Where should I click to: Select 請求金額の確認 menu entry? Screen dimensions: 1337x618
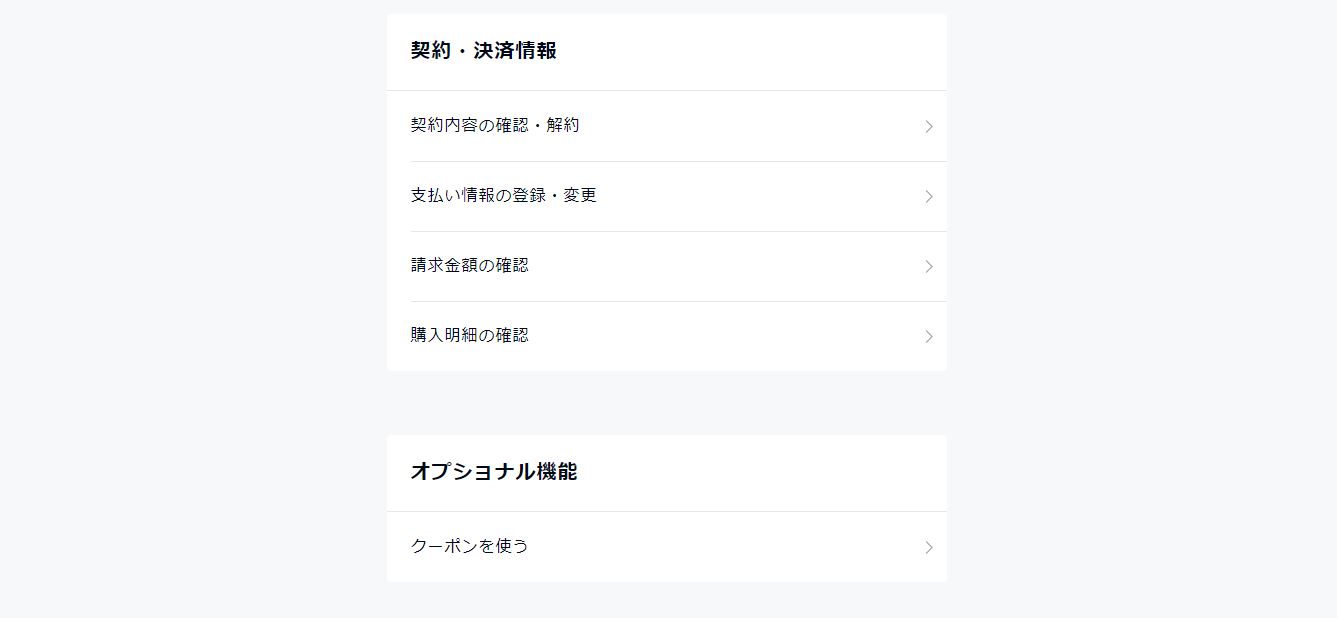(469, 266)
